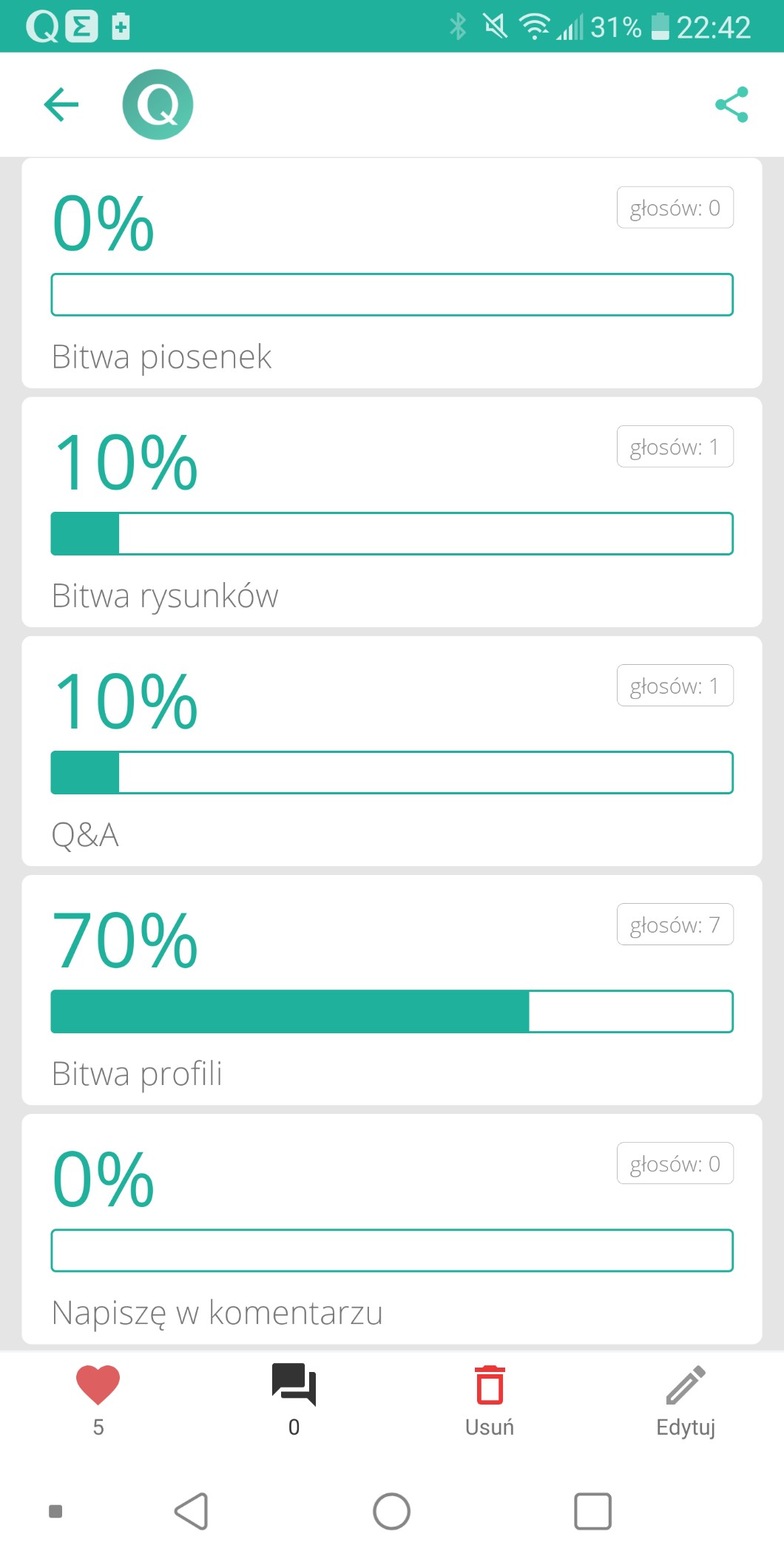Tap "głosów: 0" badge for Bitwa piosenek

tap(675, 208)
